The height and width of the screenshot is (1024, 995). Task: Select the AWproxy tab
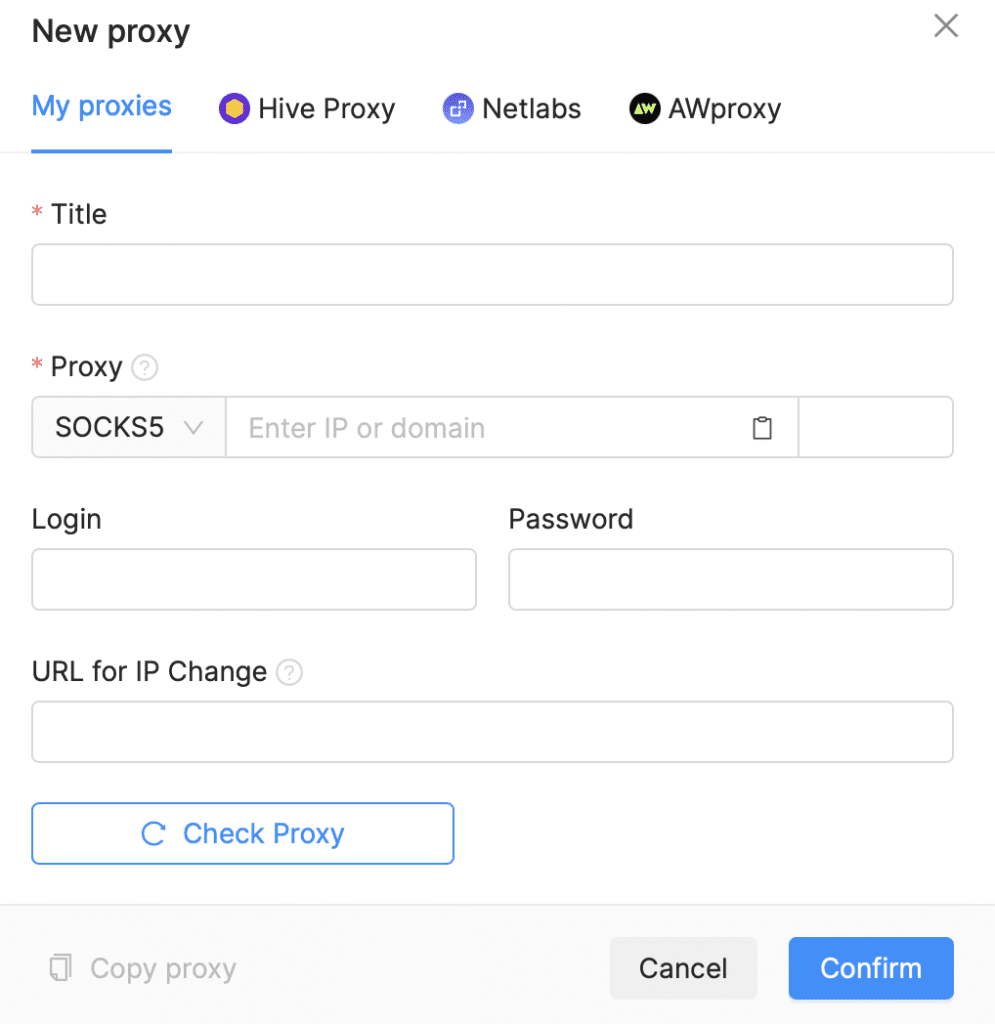pyautogui.click(x=704, y=108)
